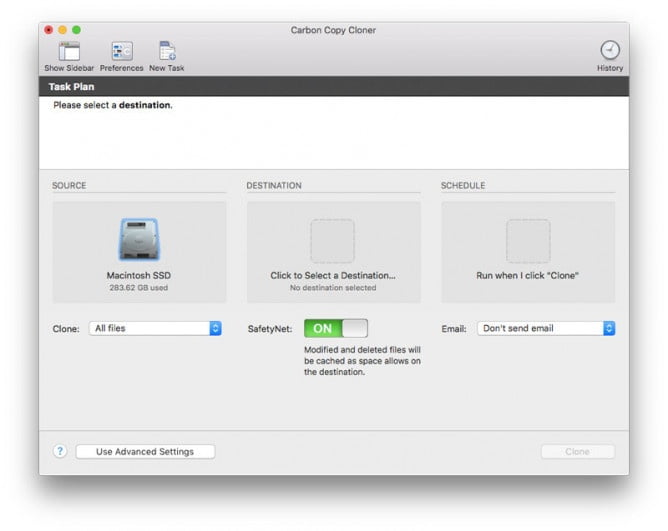Click Use Advanced Settings button

coord(145,452)
